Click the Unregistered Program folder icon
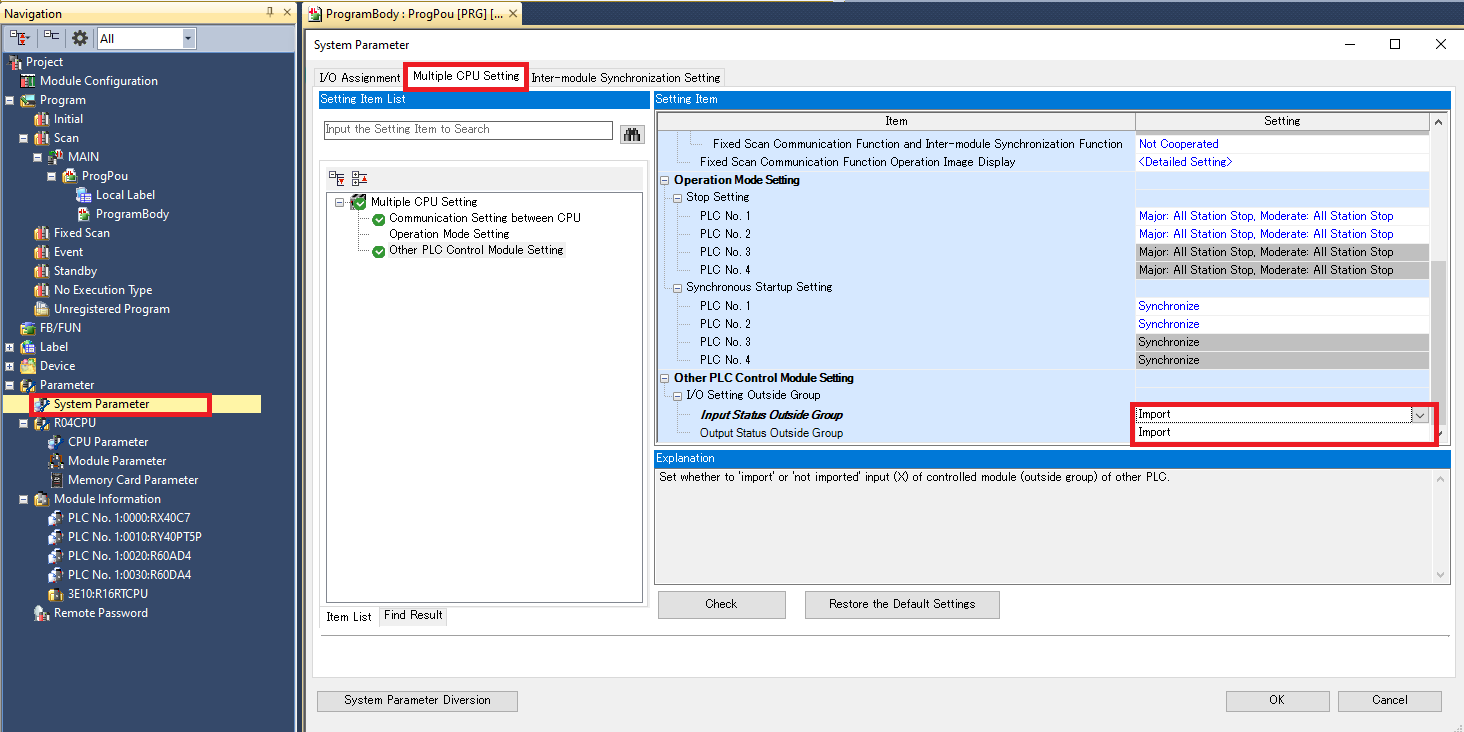The width and height of the screenshot is (1464, 732). click(x=42, y=309)
